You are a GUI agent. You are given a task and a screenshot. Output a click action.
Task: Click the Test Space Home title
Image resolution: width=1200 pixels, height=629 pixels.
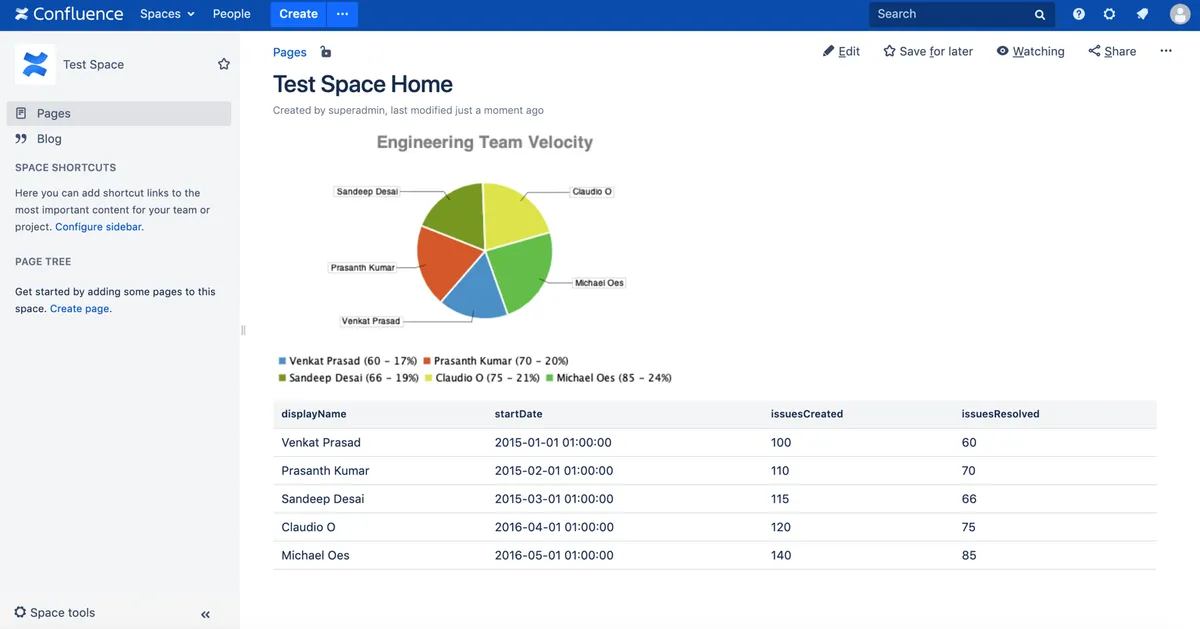tap(363, 84)
